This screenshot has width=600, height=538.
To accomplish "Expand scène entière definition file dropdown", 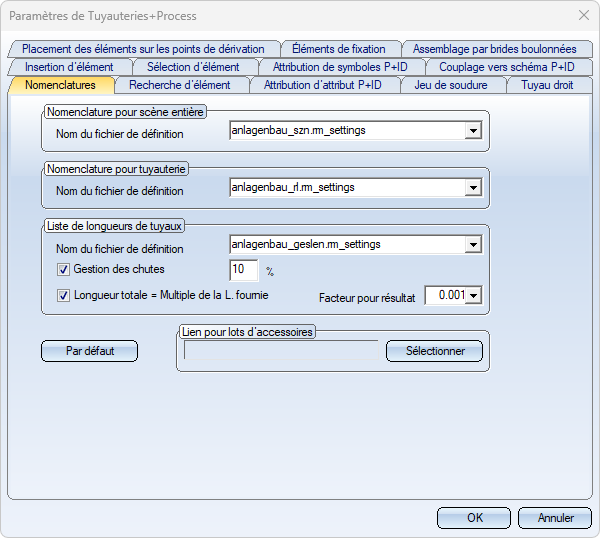I will click(x=473, y=131).
